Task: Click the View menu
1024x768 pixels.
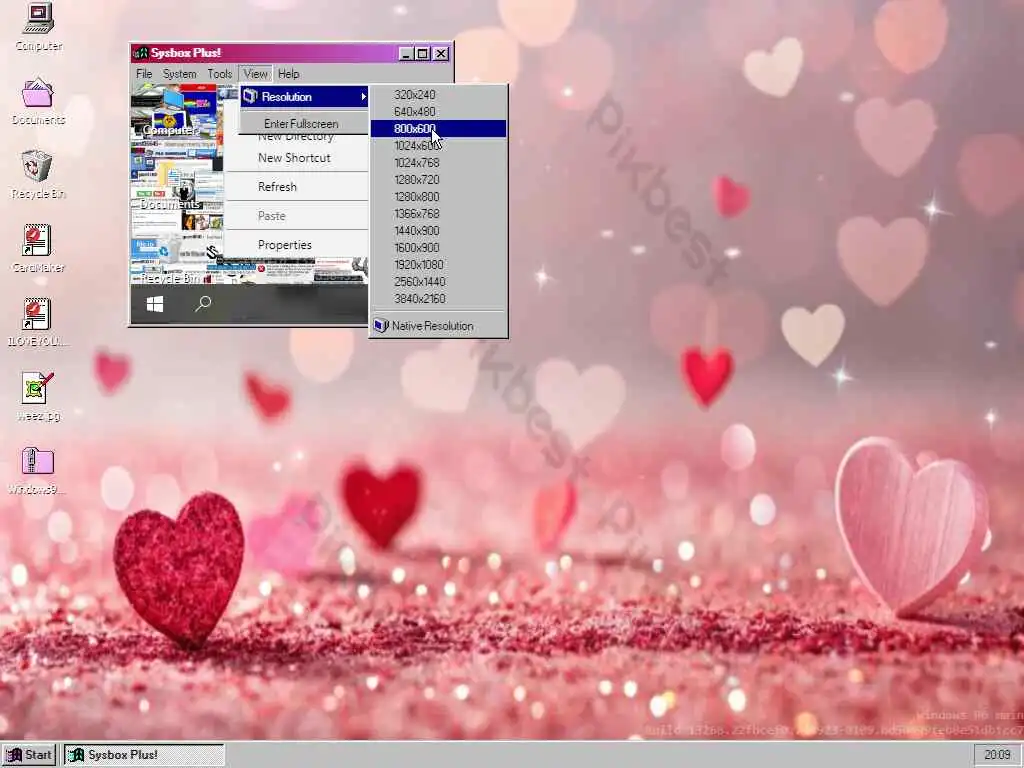Action: click(255, 74)
